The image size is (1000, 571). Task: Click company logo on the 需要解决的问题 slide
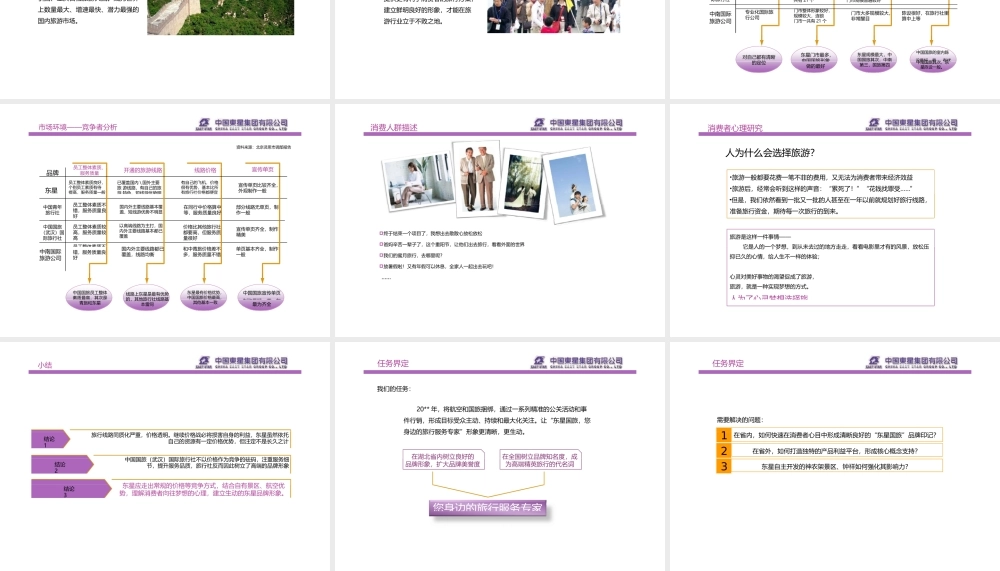coord(911,362)
